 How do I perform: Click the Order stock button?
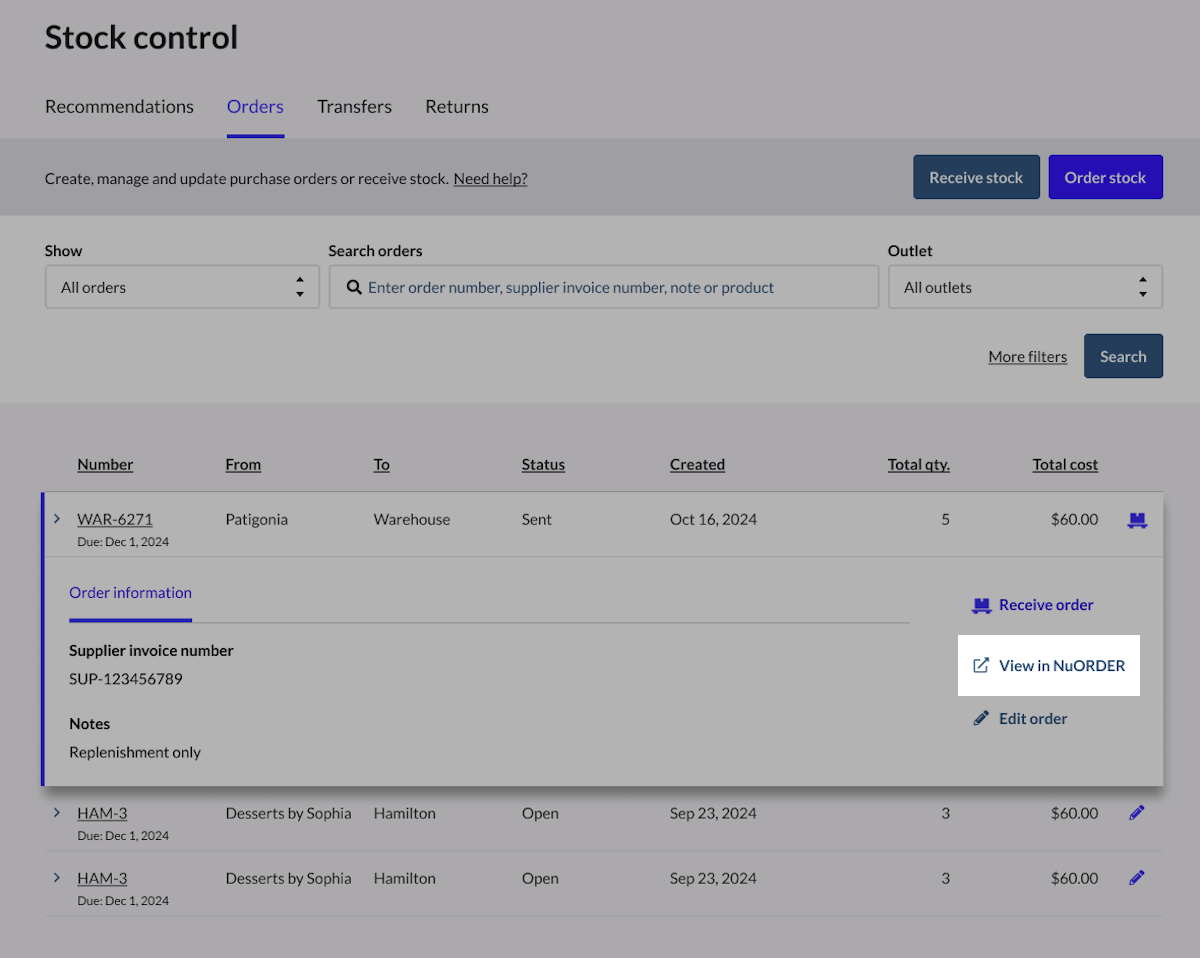click(x=1105, y=177)
